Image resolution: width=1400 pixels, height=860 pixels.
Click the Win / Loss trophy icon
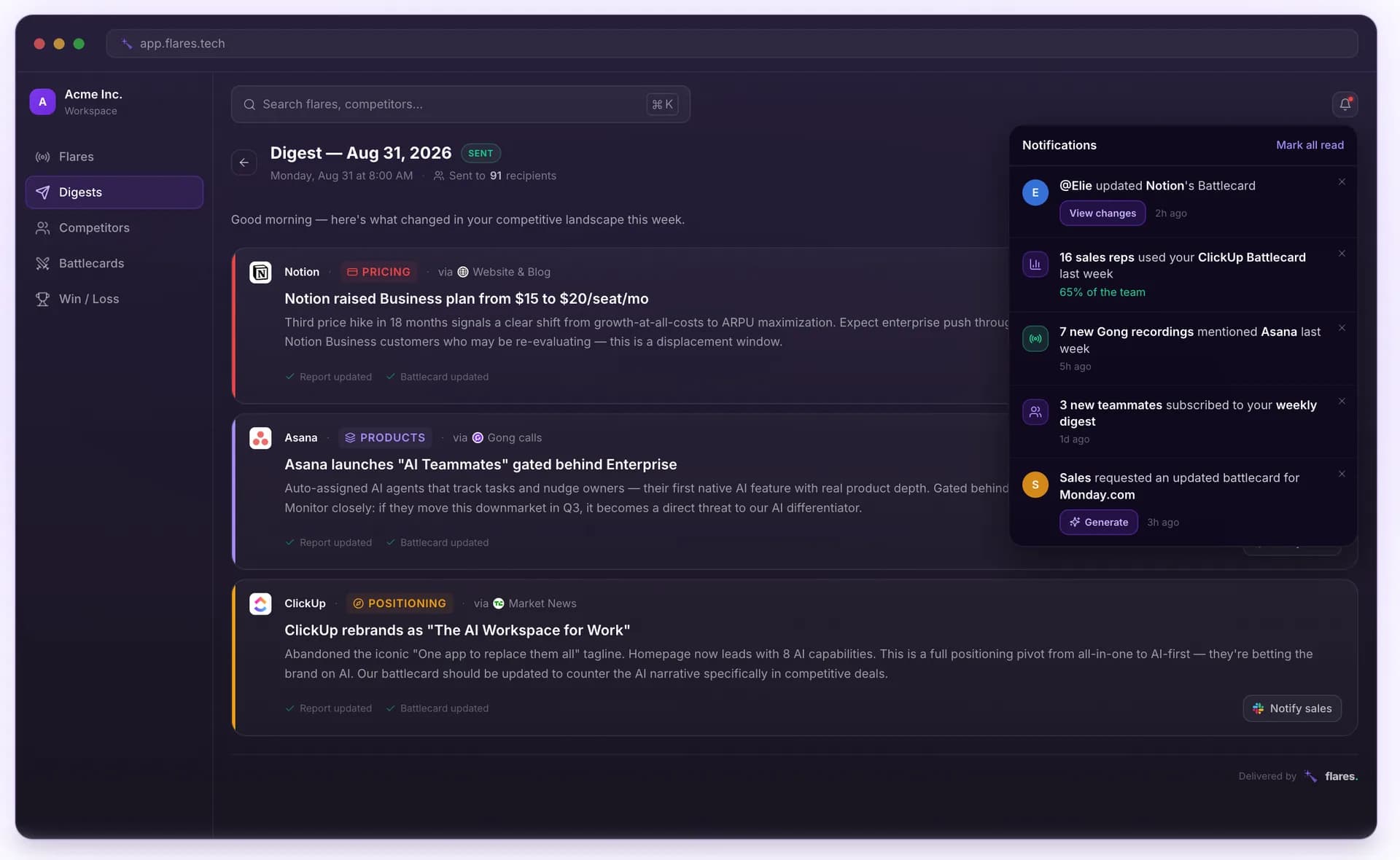point(43,299)
